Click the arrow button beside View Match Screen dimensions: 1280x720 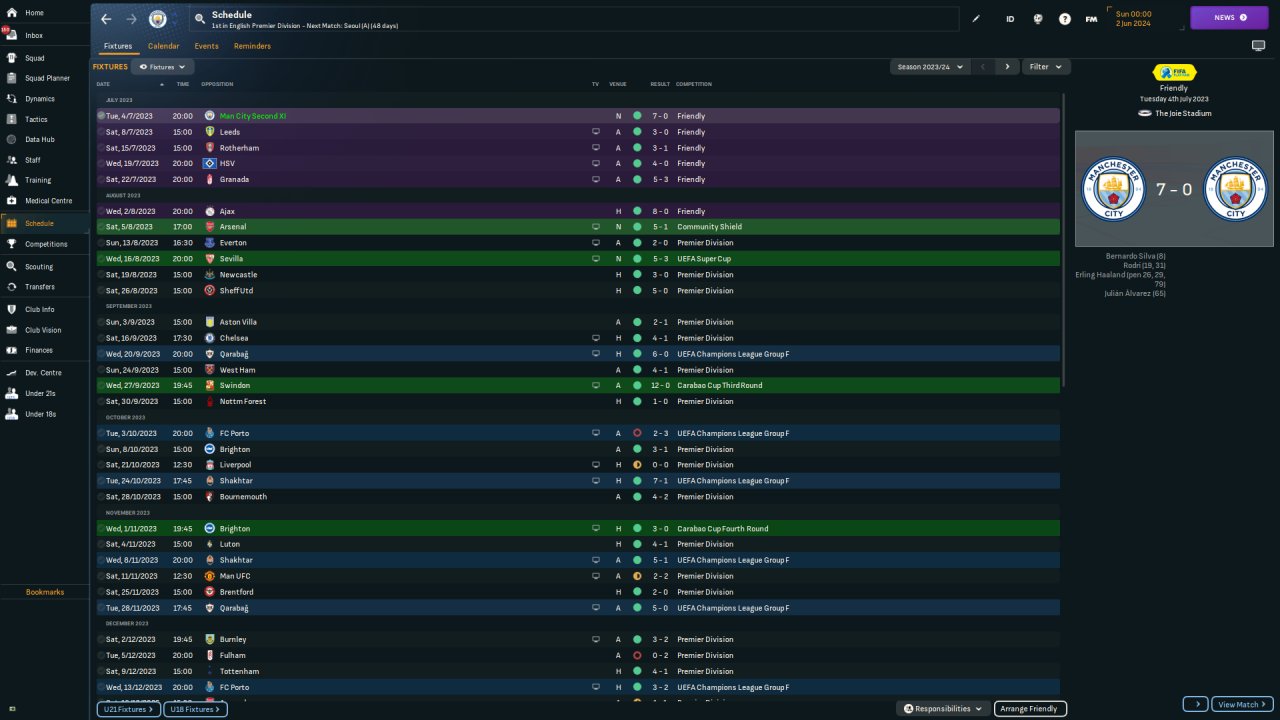click(1196, 704)
